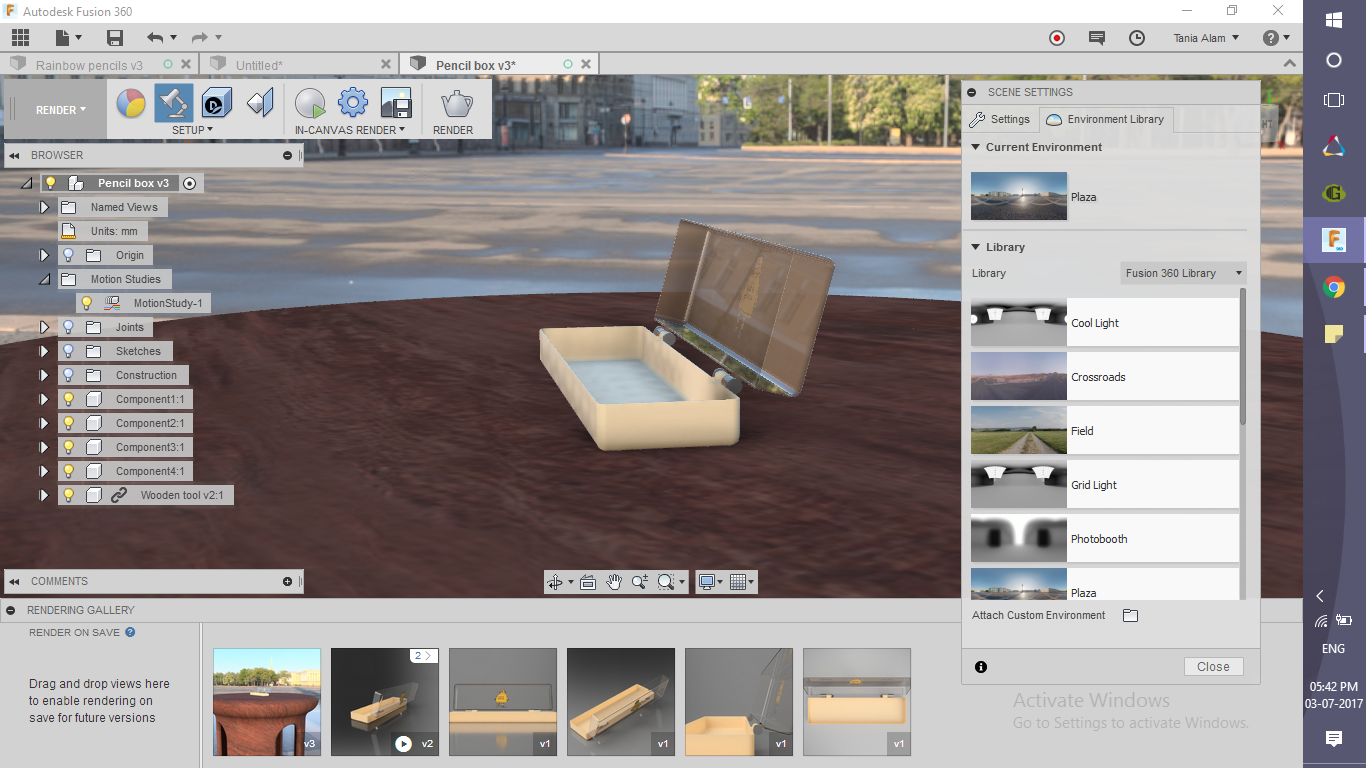Open the File menu icon
Viewport: 1366px width, 768px height.
(68, 38)
